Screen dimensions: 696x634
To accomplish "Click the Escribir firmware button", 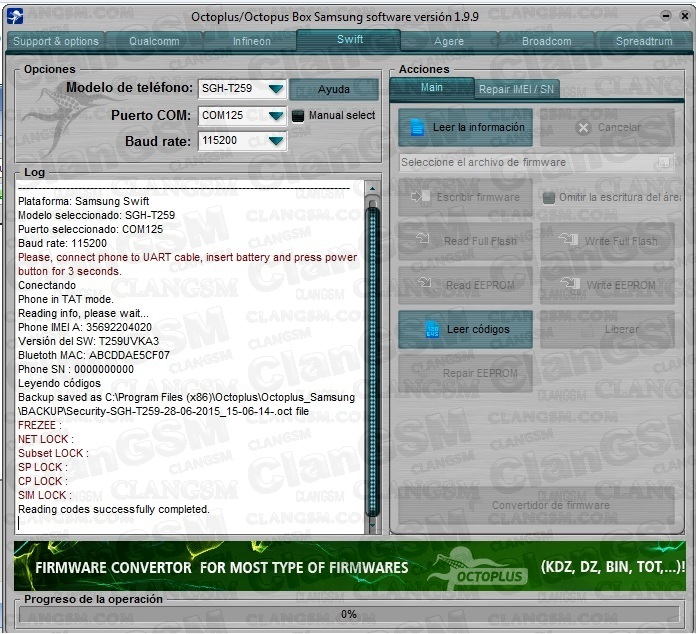I will tap(465, 197).
